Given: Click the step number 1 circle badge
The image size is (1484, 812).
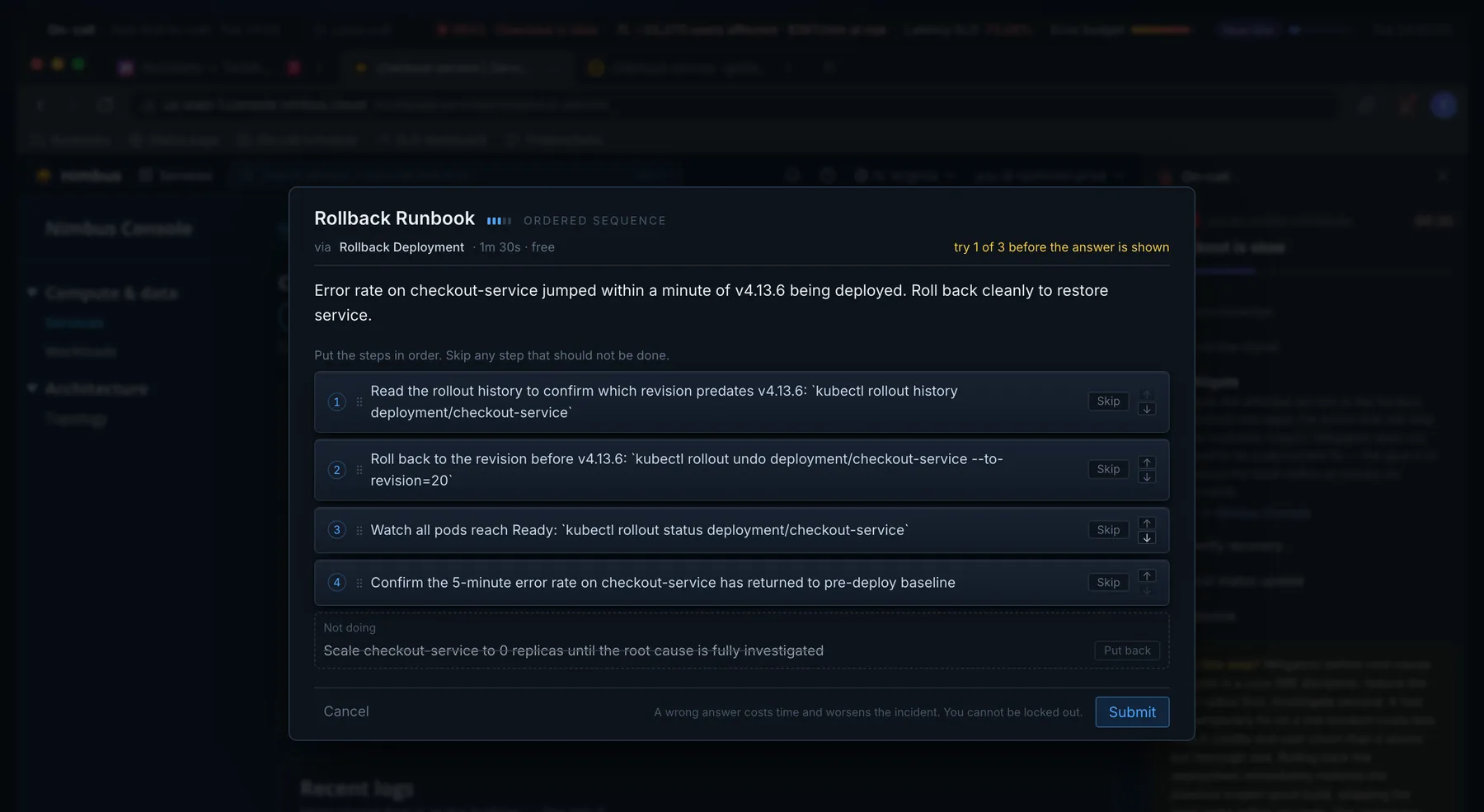Looking at the screenshot, I should click(x=336, y=402).
